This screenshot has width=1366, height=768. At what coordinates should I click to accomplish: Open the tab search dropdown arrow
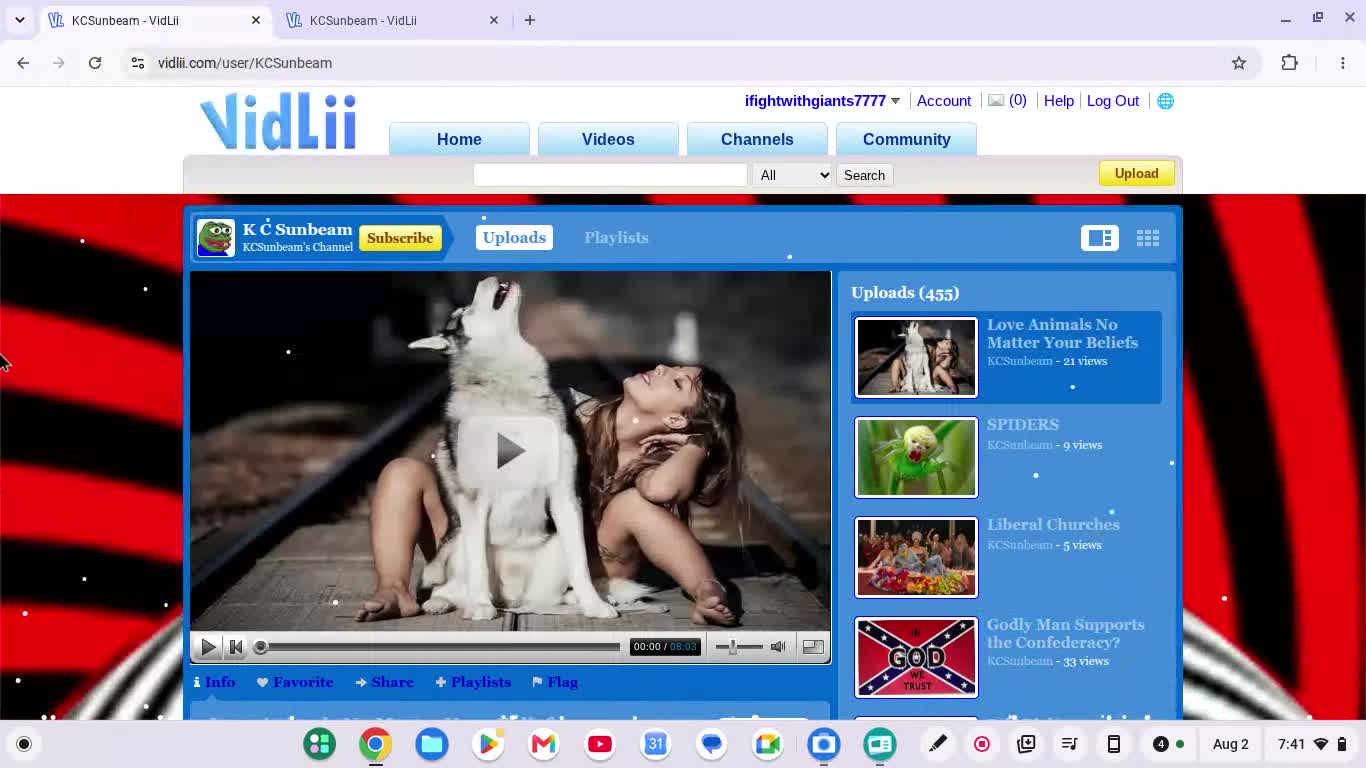click(x=20, y=20)
